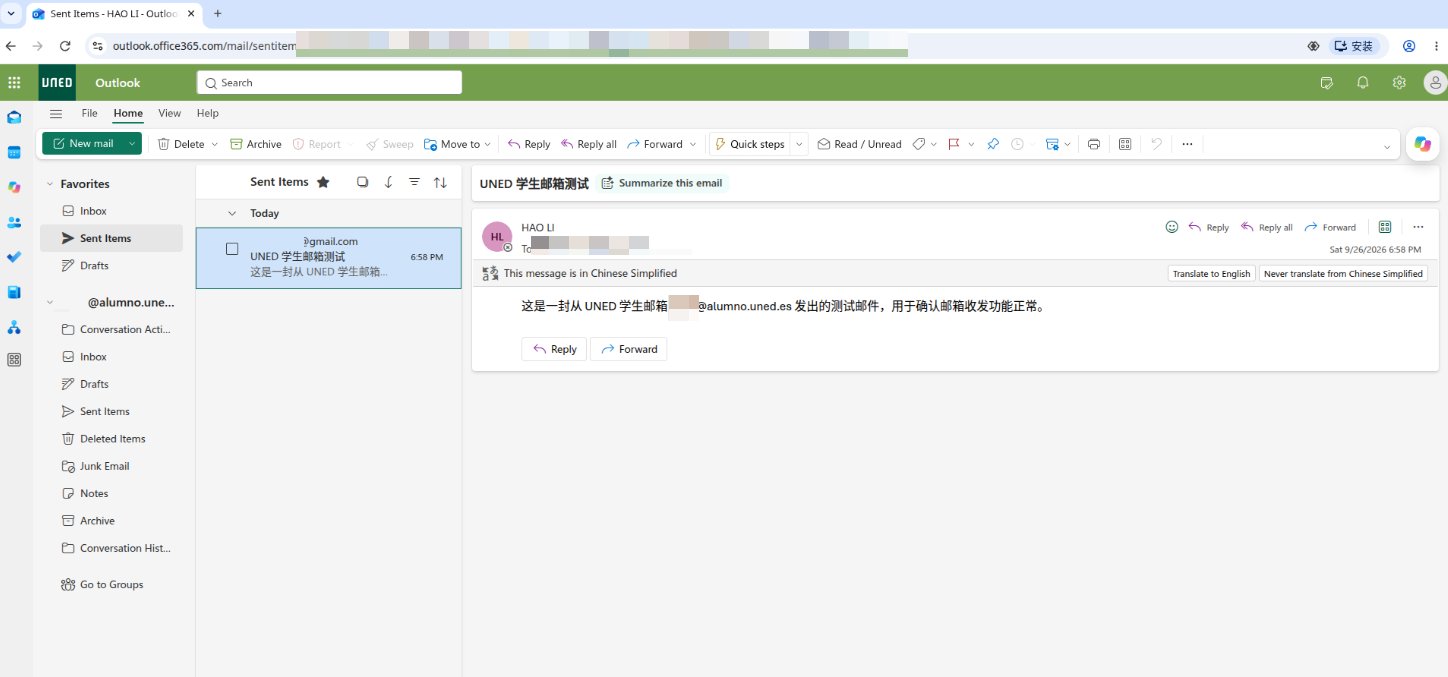Collapse the @alumno.uned account folder tree
1448x677 pixels.
point(50,302)
